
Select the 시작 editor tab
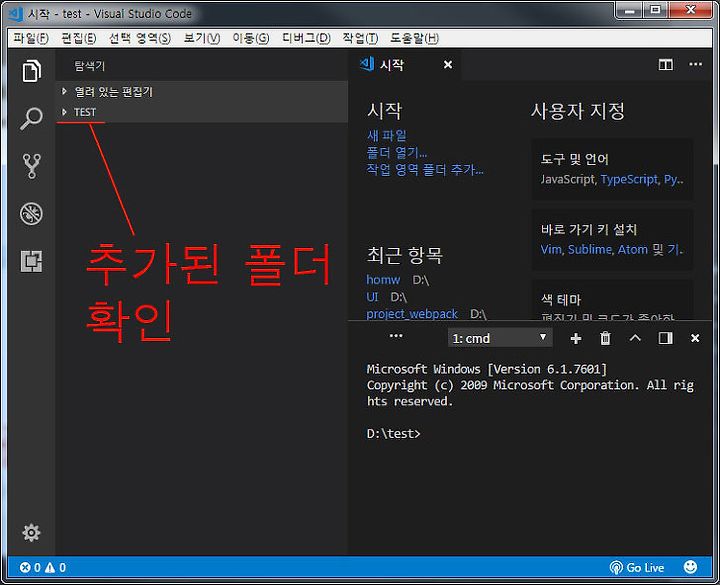tap(405, 65)
